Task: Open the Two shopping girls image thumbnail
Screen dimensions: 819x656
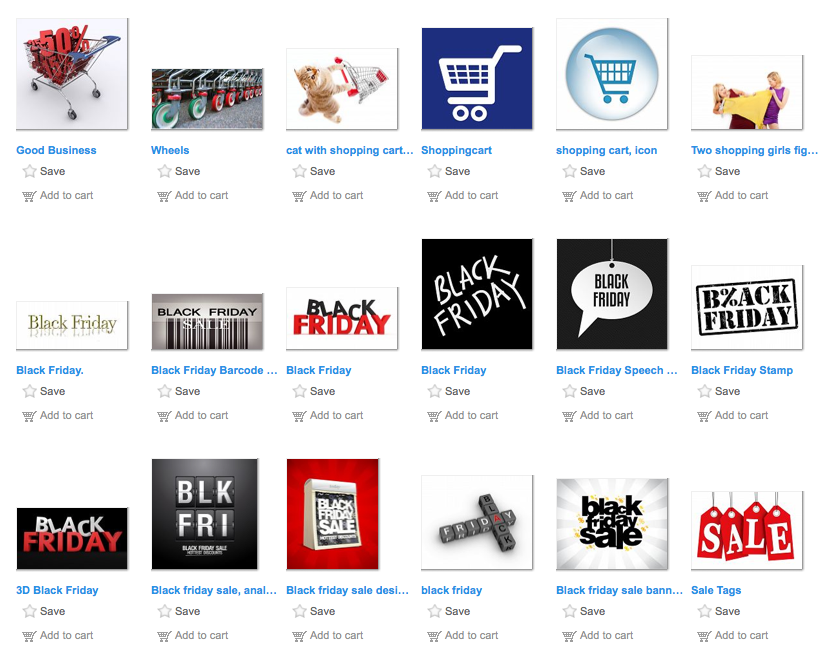Action: pyautogui.click(x=747, y=92)
